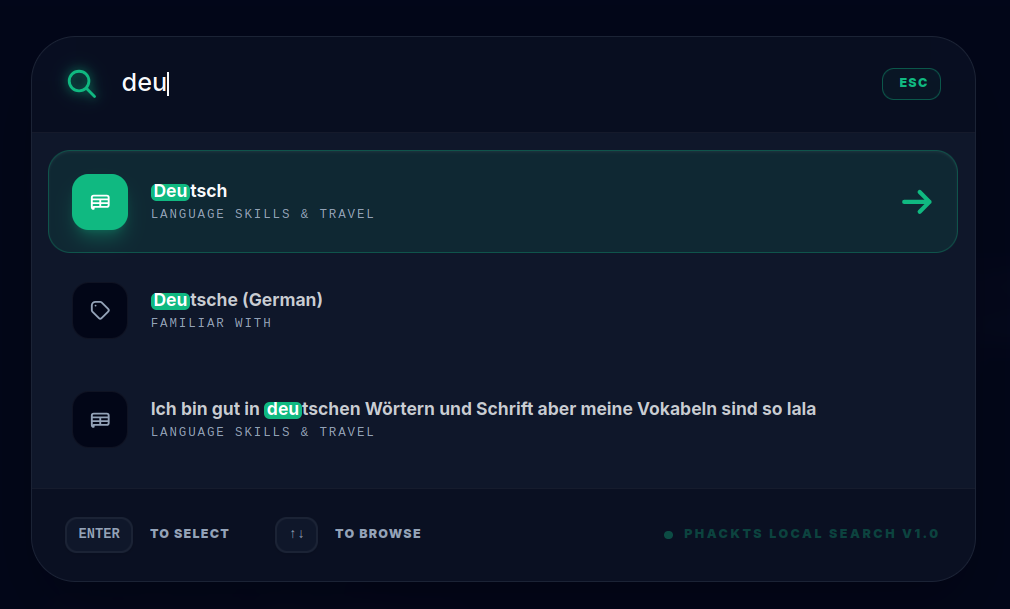Click the green status dot in footer
1010x609 pixels.
(x=668, y=535)
